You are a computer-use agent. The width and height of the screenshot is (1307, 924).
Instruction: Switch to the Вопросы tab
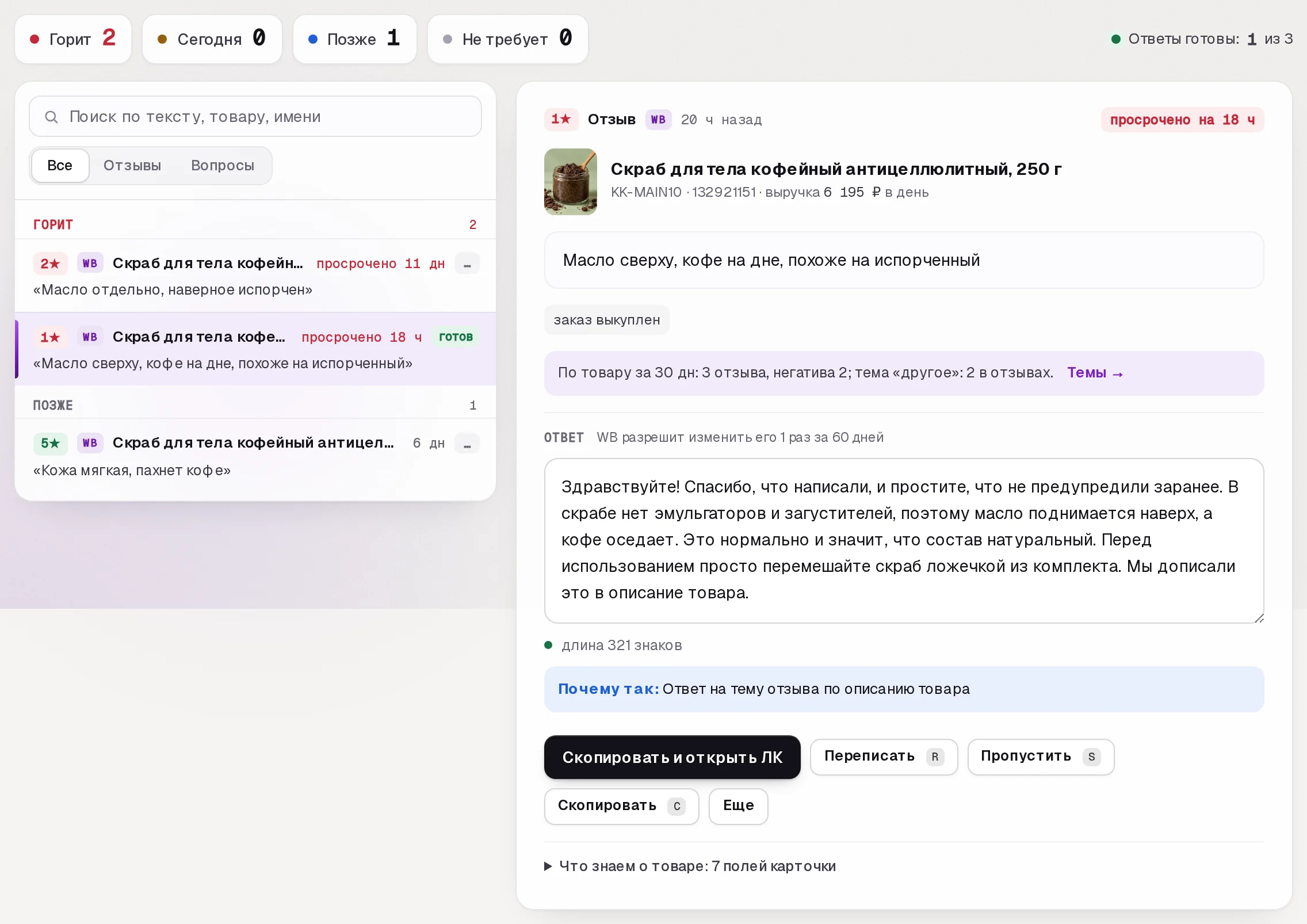click(223, 166)
